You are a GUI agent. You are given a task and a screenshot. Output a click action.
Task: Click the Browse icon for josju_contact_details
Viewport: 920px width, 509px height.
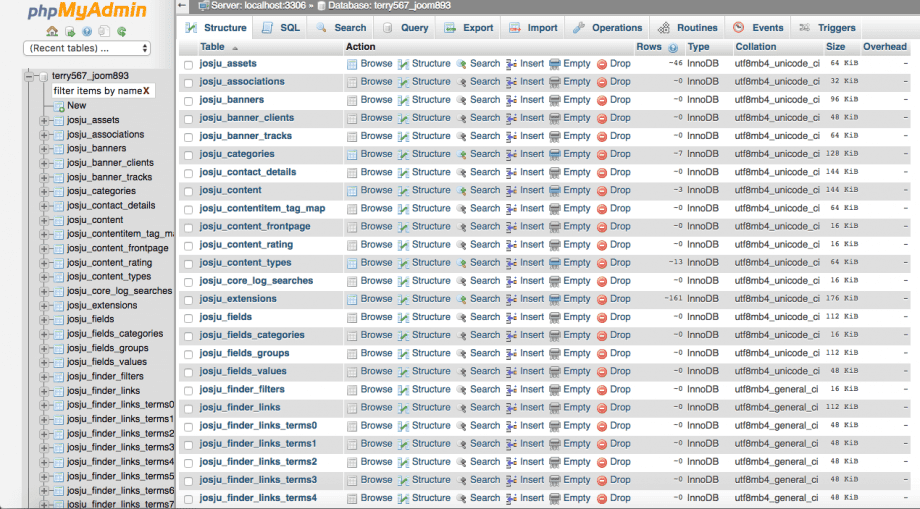(x=351, y=174)
